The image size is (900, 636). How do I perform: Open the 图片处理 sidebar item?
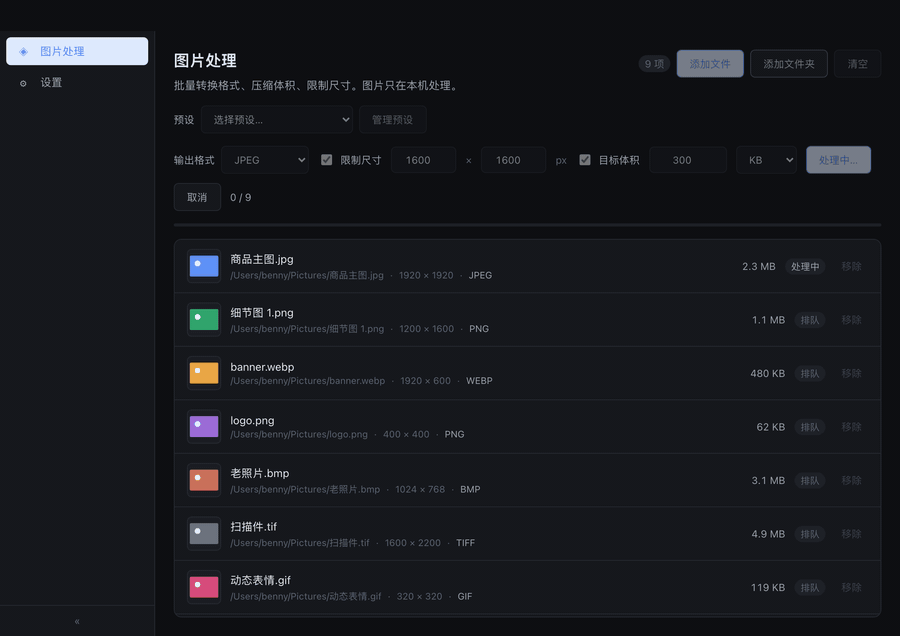[x=77, y=51]
